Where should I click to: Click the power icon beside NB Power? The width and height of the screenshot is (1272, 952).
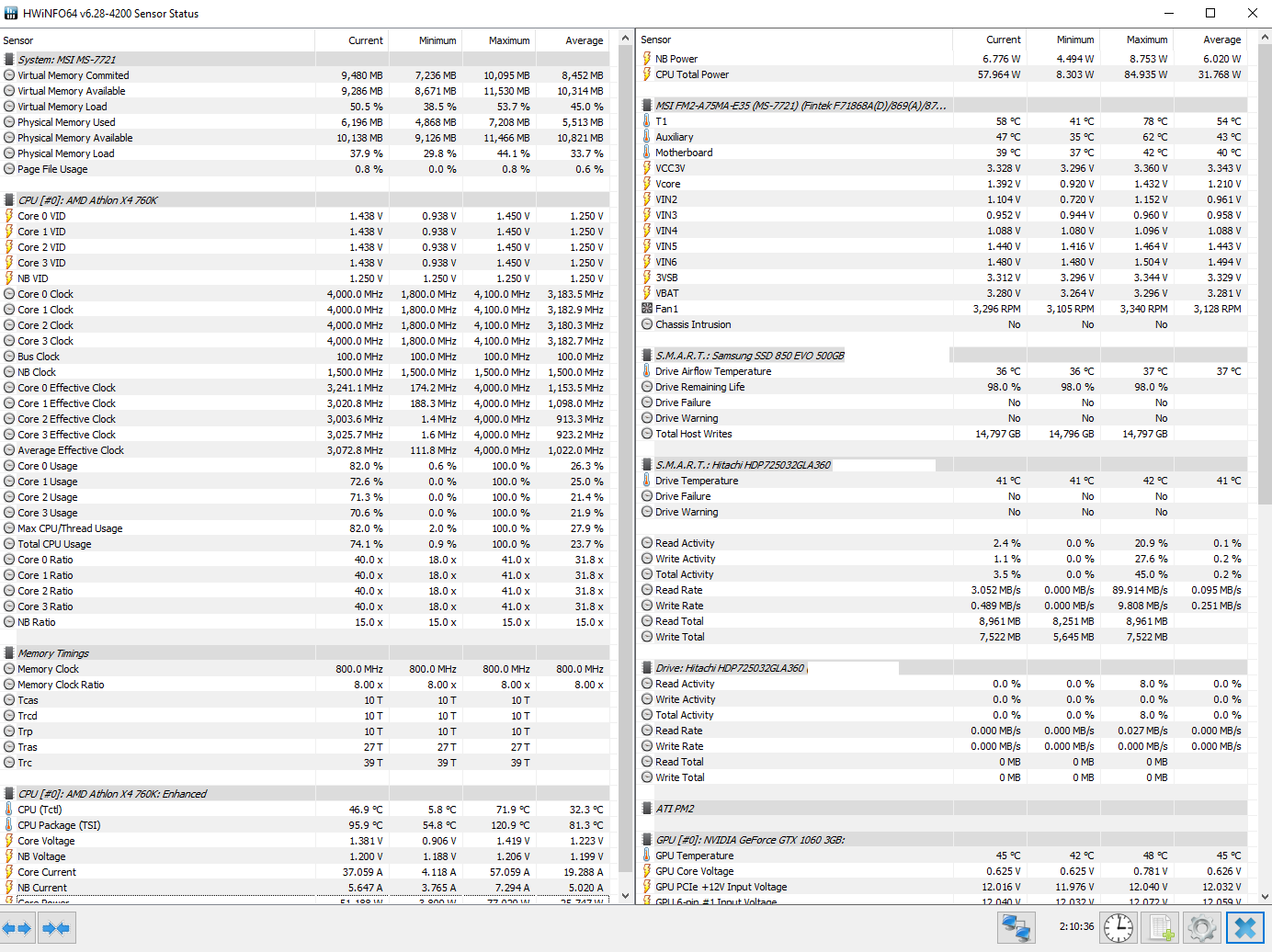[647, 59]
